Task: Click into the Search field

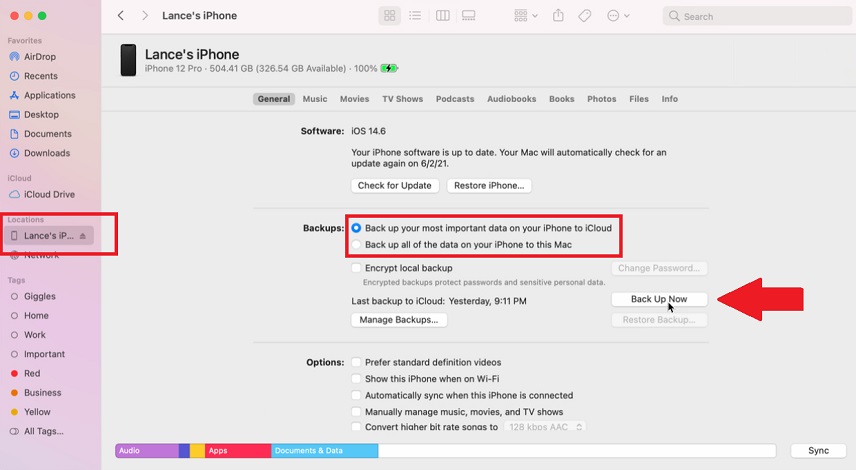Action: click(757, 16)
